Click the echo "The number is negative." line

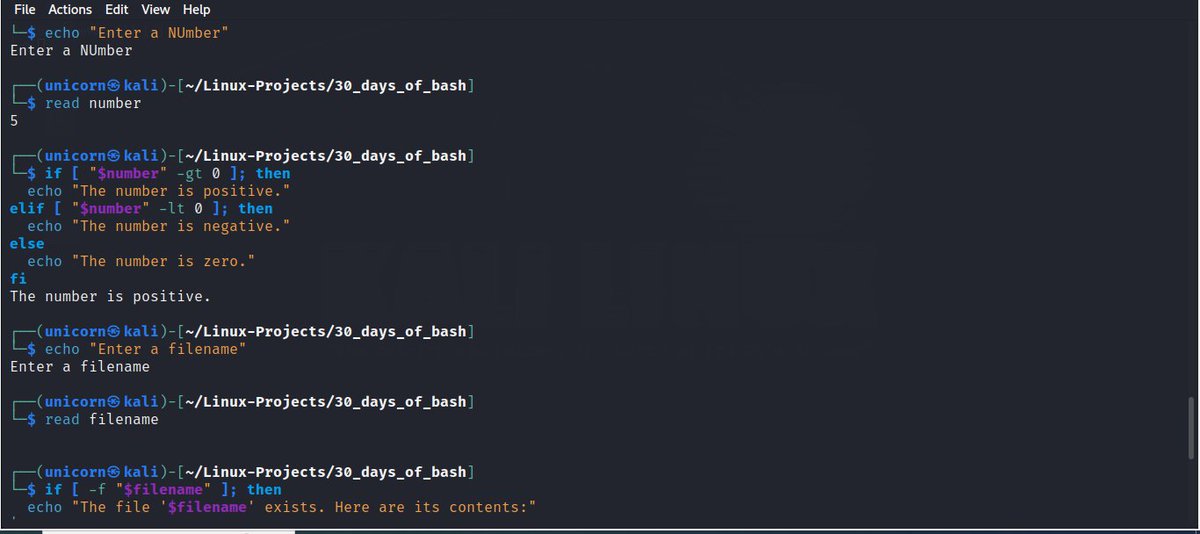click(158, 226)
